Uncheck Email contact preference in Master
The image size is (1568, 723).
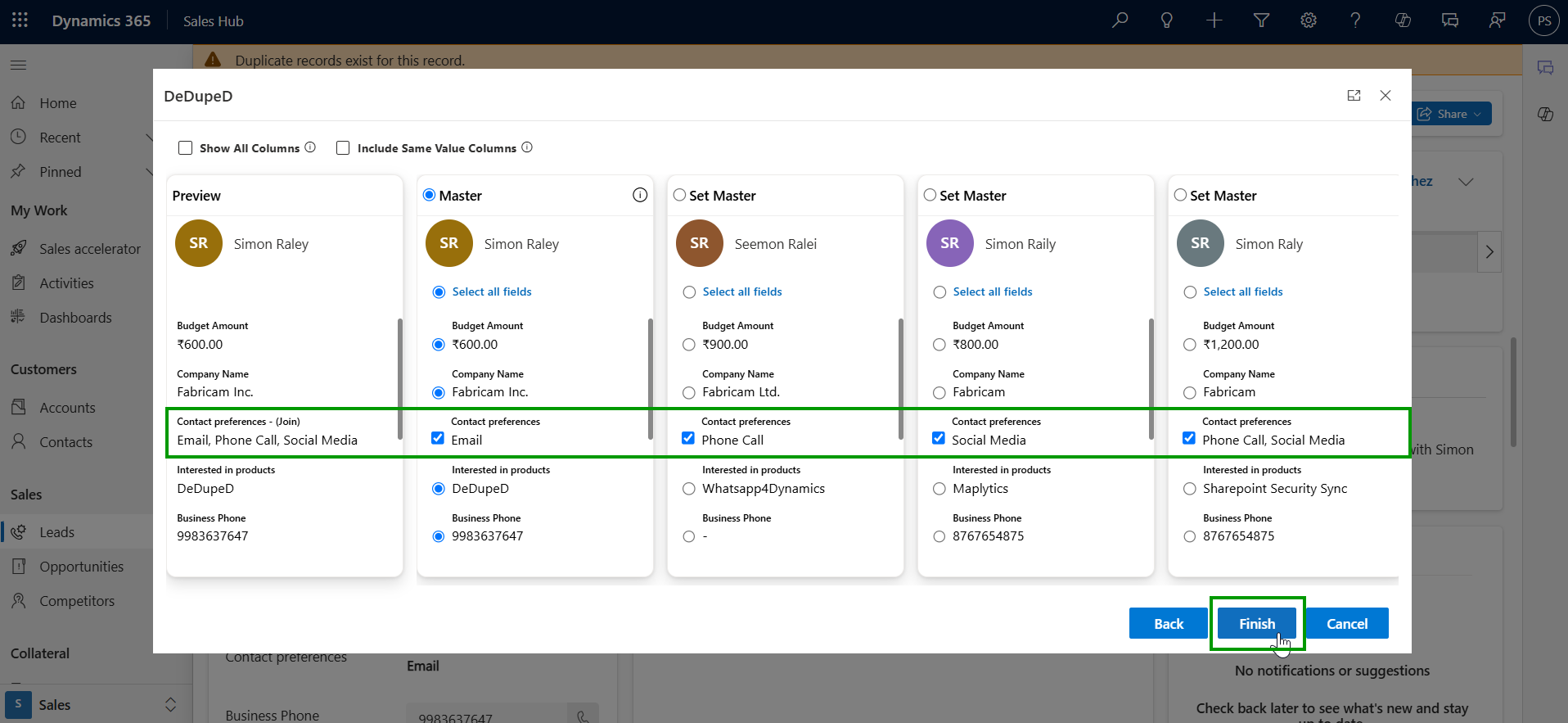click(x=438, y=439)
